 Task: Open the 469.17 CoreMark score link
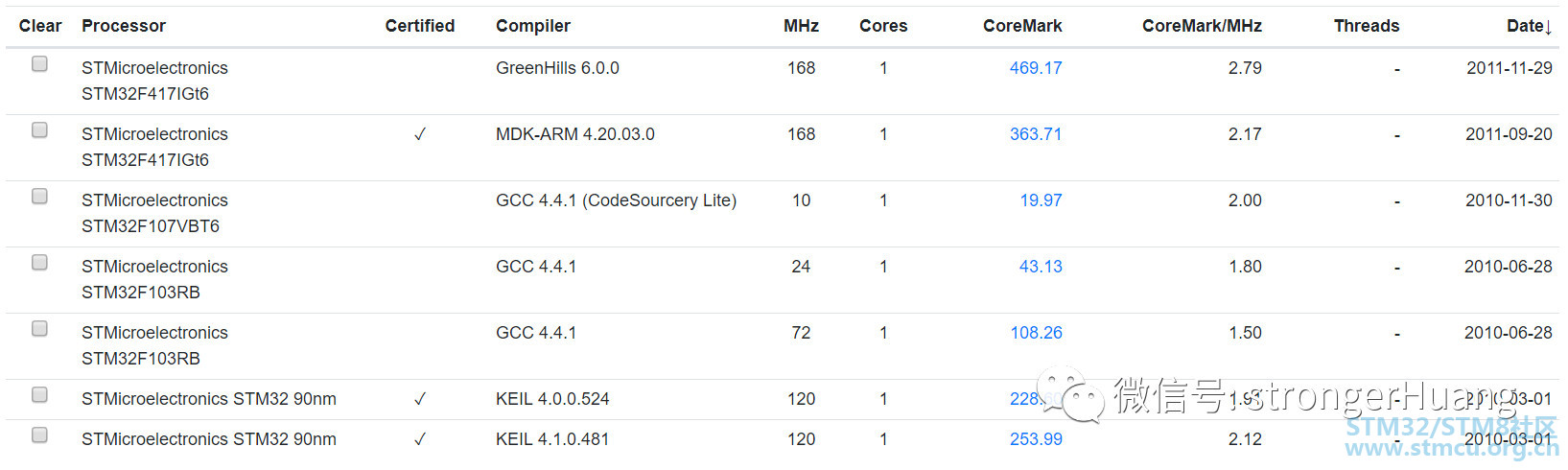[x=1036, y=68]
